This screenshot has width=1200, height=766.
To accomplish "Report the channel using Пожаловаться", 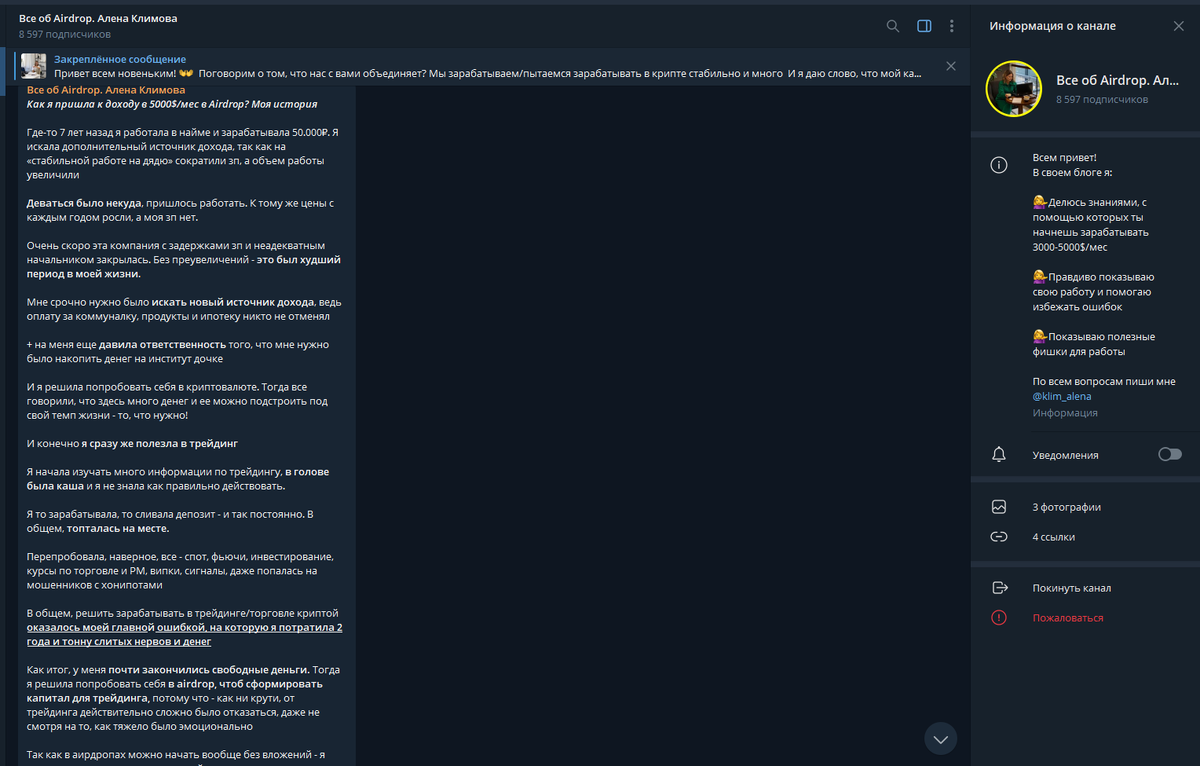I will click(x=1067, y=618).
